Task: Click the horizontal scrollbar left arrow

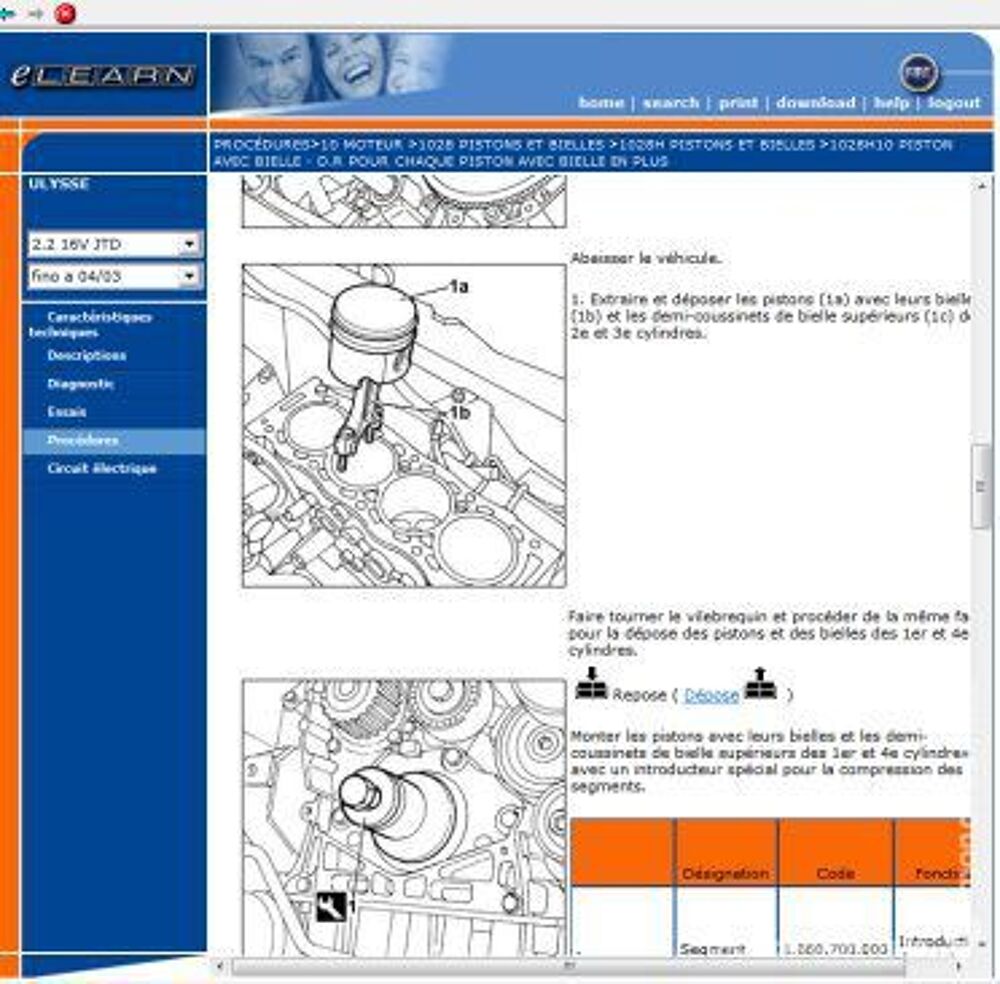Action: click(220, 967)
